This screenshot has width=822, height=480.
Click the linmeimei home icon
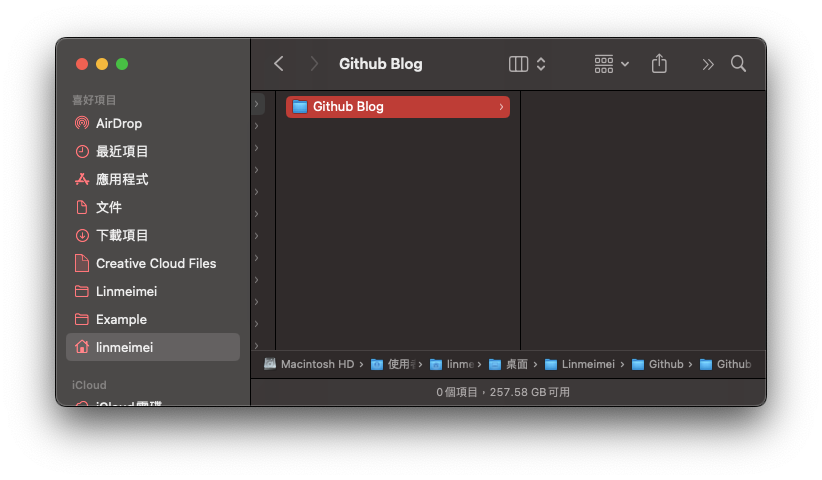pyautogui.click(x=82, y=347)
